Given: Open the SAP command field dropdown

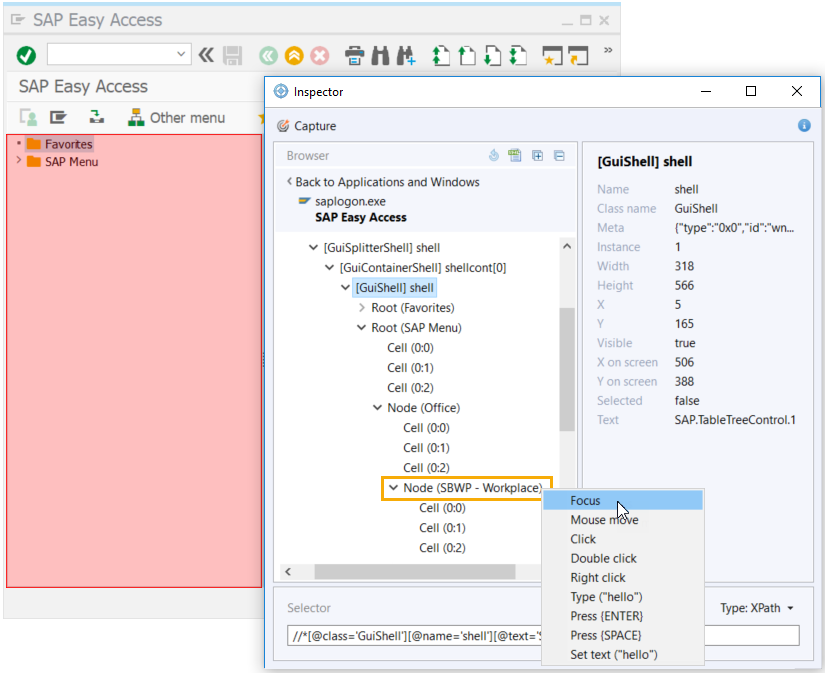Looking at the screenshot, I should coord(181,54).
